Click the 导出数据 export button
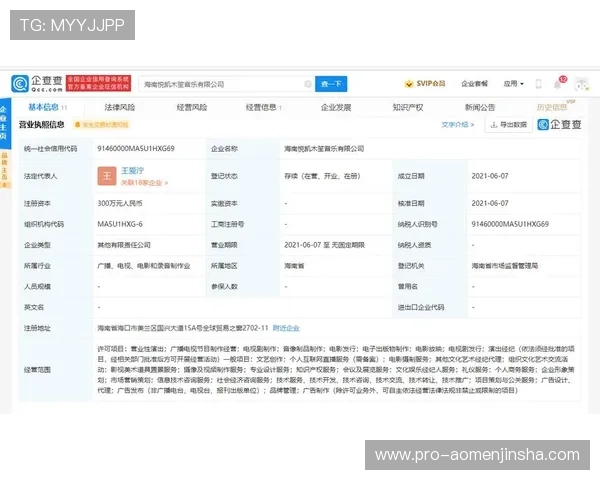 click(509, 124)
